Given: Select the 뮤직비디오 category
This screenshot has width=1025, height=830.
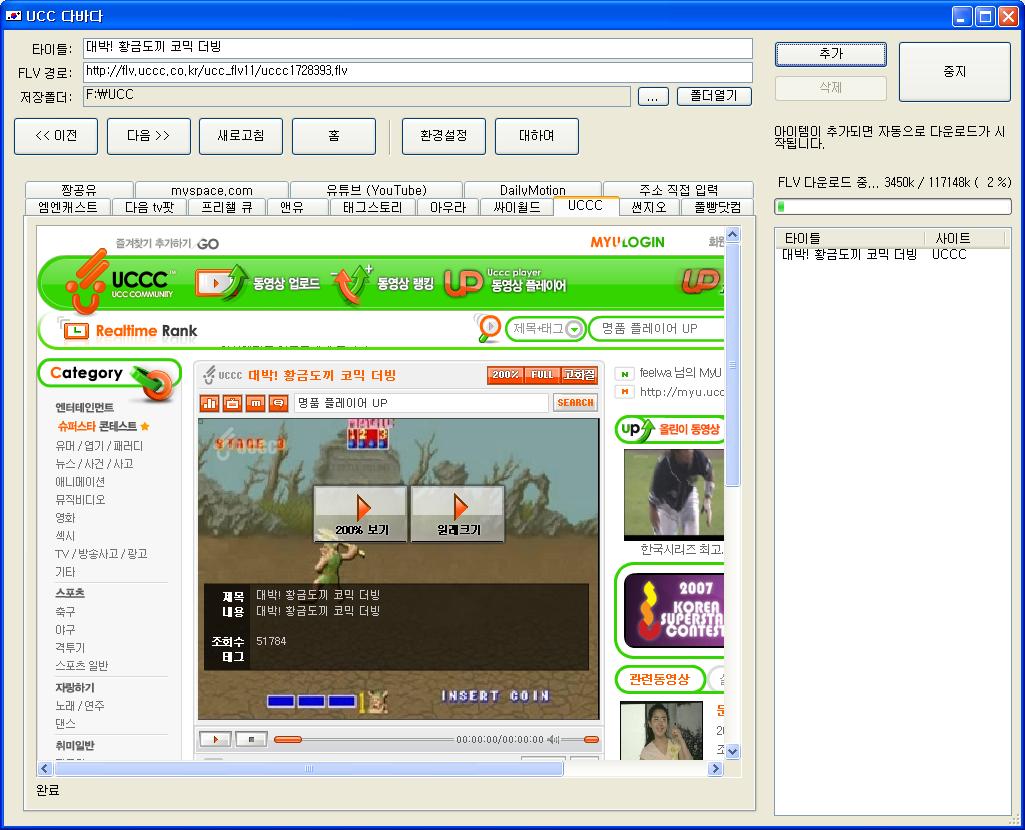Looking at the screenshot, I should [x=80, y=500].
